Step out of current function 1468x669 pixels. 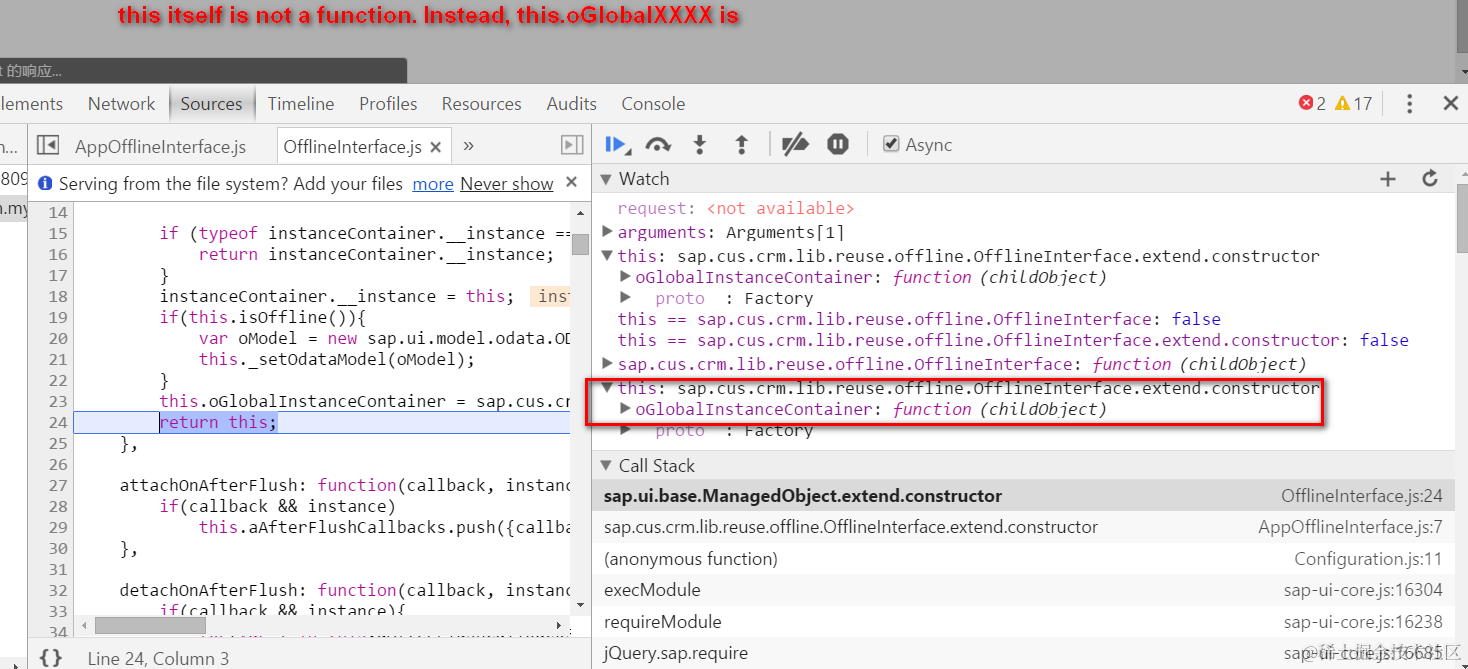742,145
